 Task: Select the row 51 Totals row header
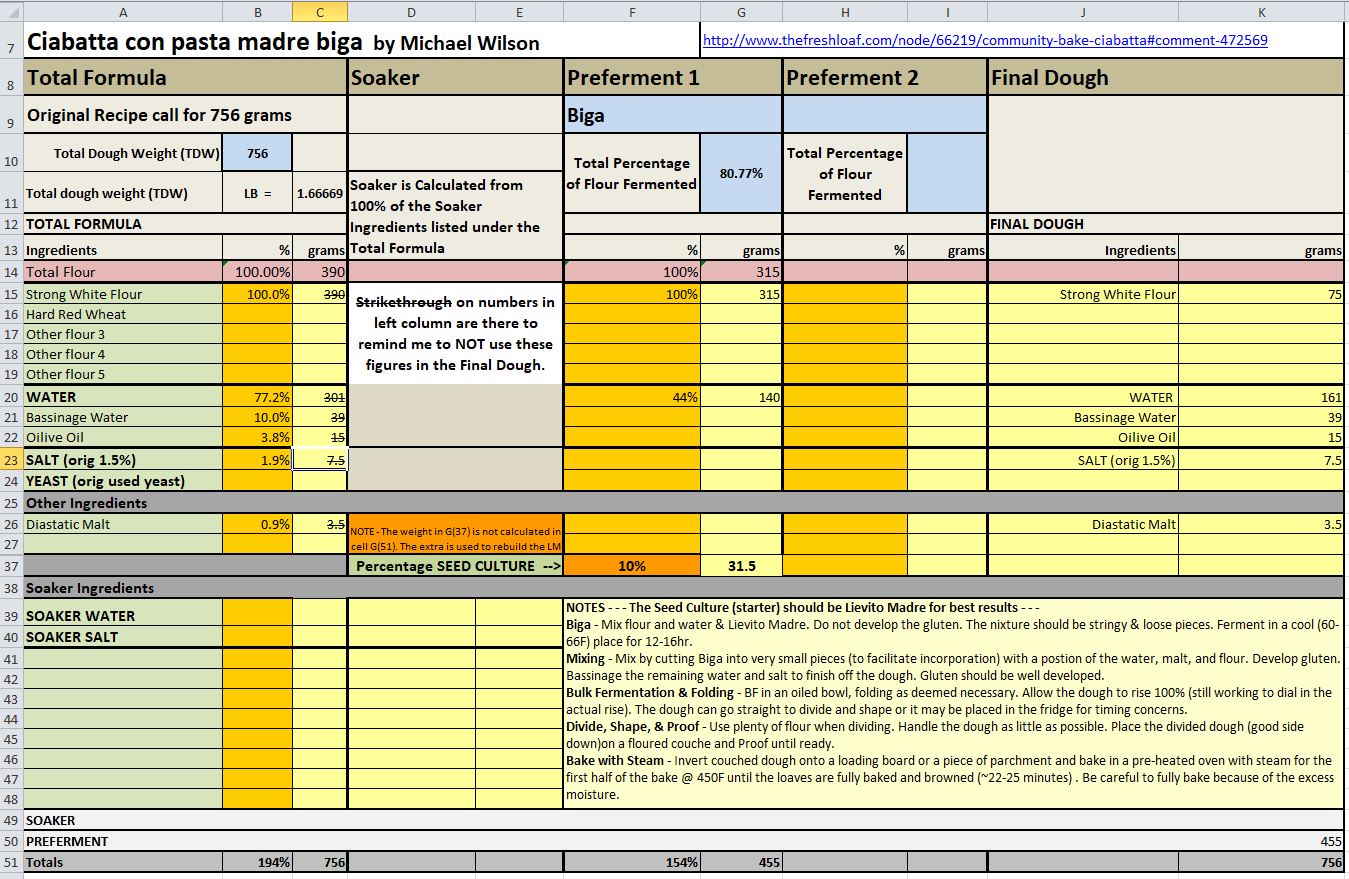(11, 862)
